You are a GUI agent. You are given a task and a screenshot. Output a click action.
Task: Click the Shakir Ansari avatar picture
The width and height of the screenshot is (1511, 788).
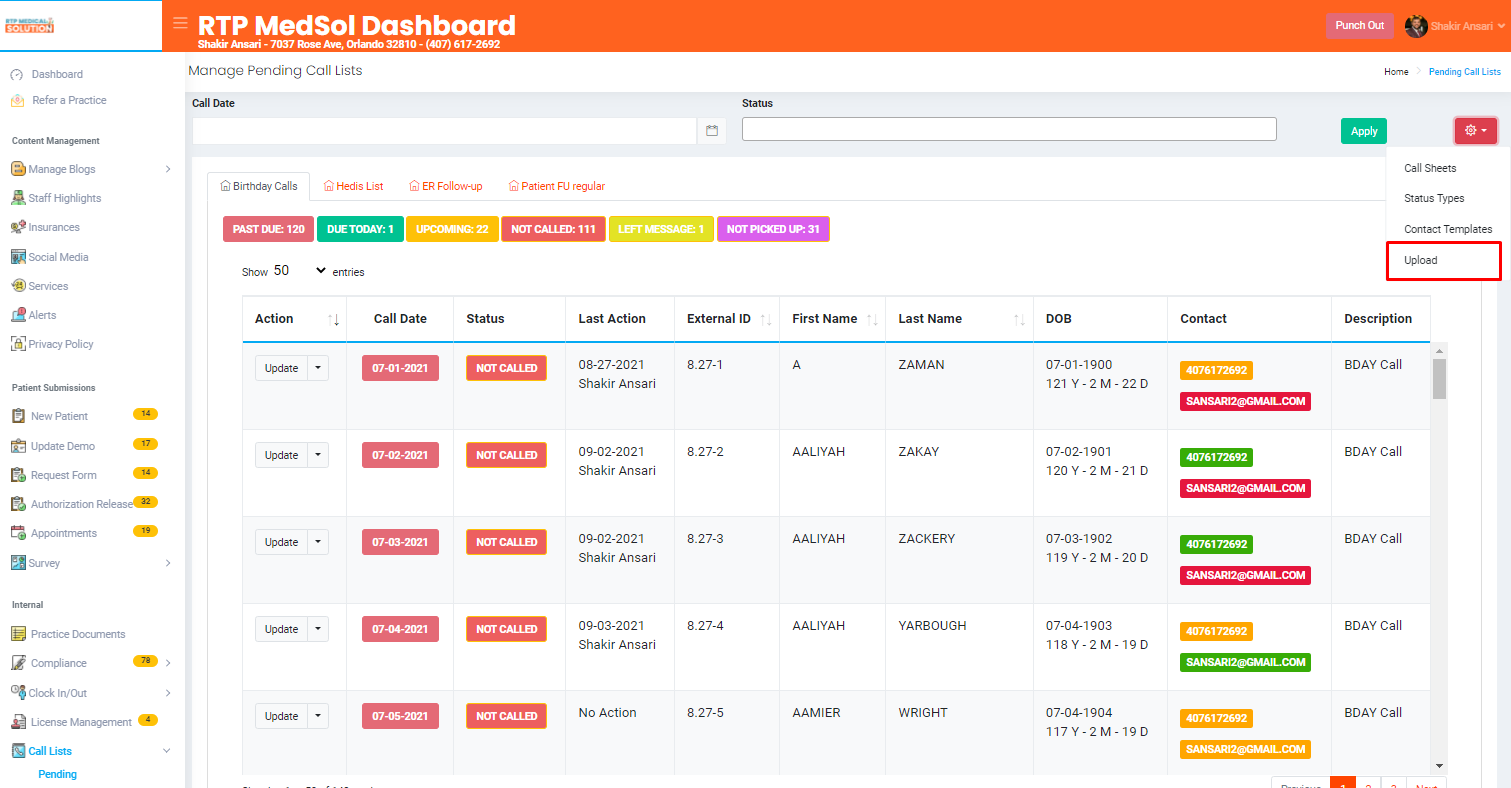1416,26
